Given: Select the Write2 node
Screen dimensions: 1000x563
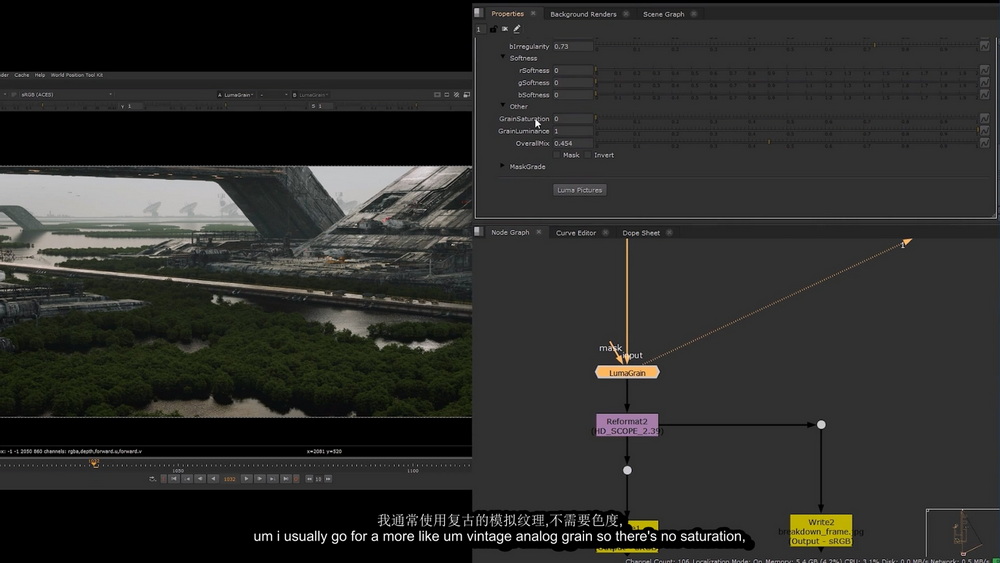Looking at the screenshot, I should coord(821,530).
